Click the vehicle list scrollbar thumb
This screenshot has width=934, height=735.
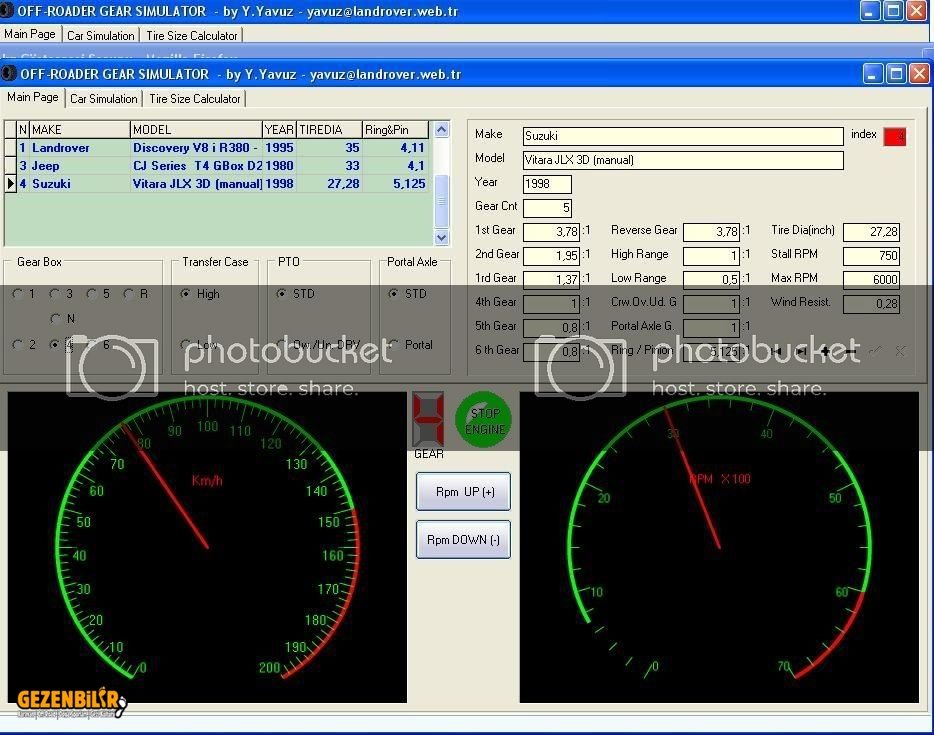(441, 201)
